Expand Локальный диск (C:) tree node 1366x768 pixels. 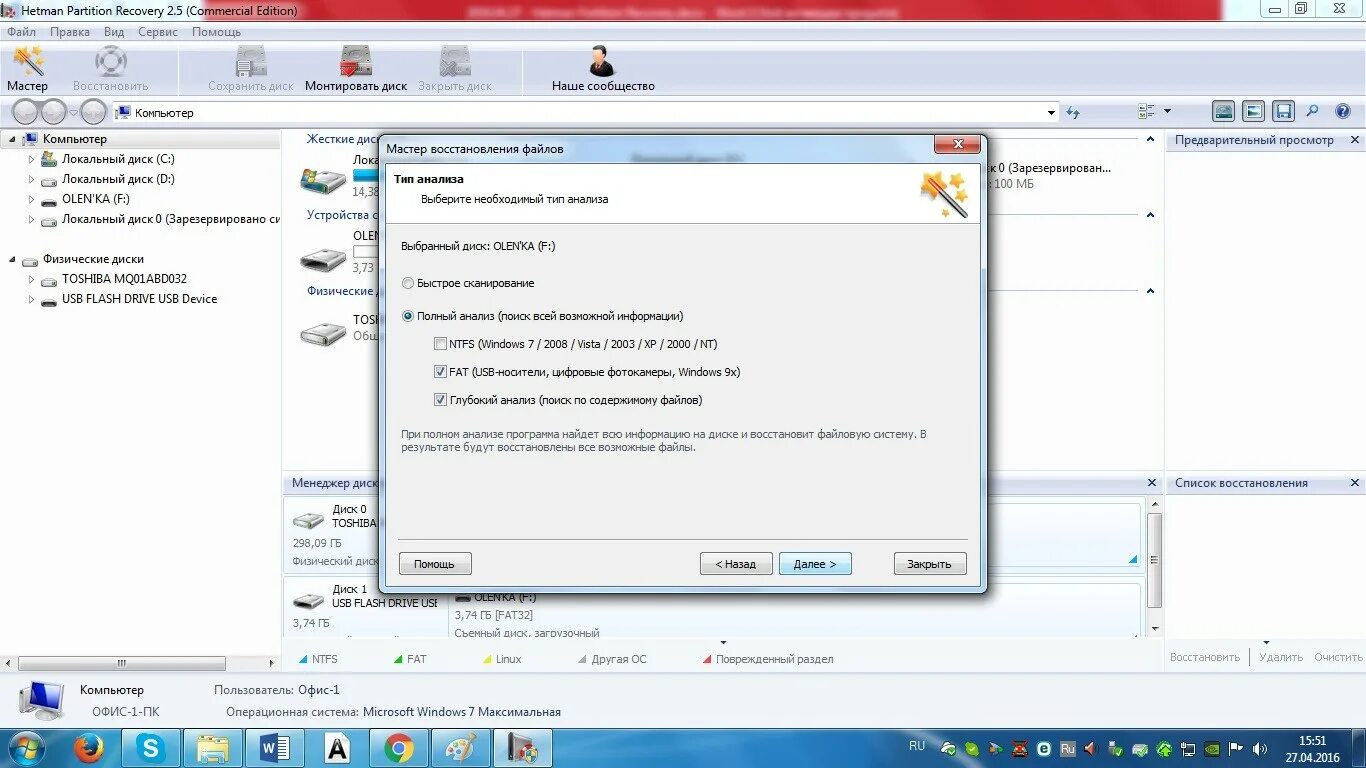[x=31, y=159]
